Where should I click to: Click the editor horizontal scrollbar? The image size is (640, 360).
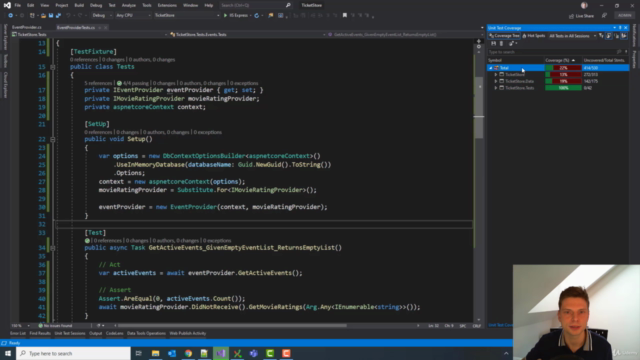(231, 326)
